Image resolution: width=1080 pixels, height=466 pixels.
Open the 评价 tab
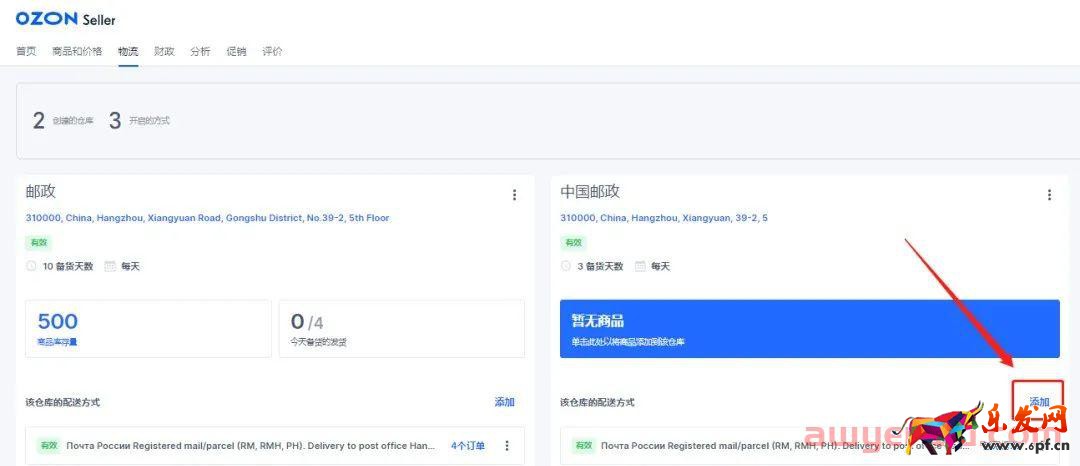272,51
